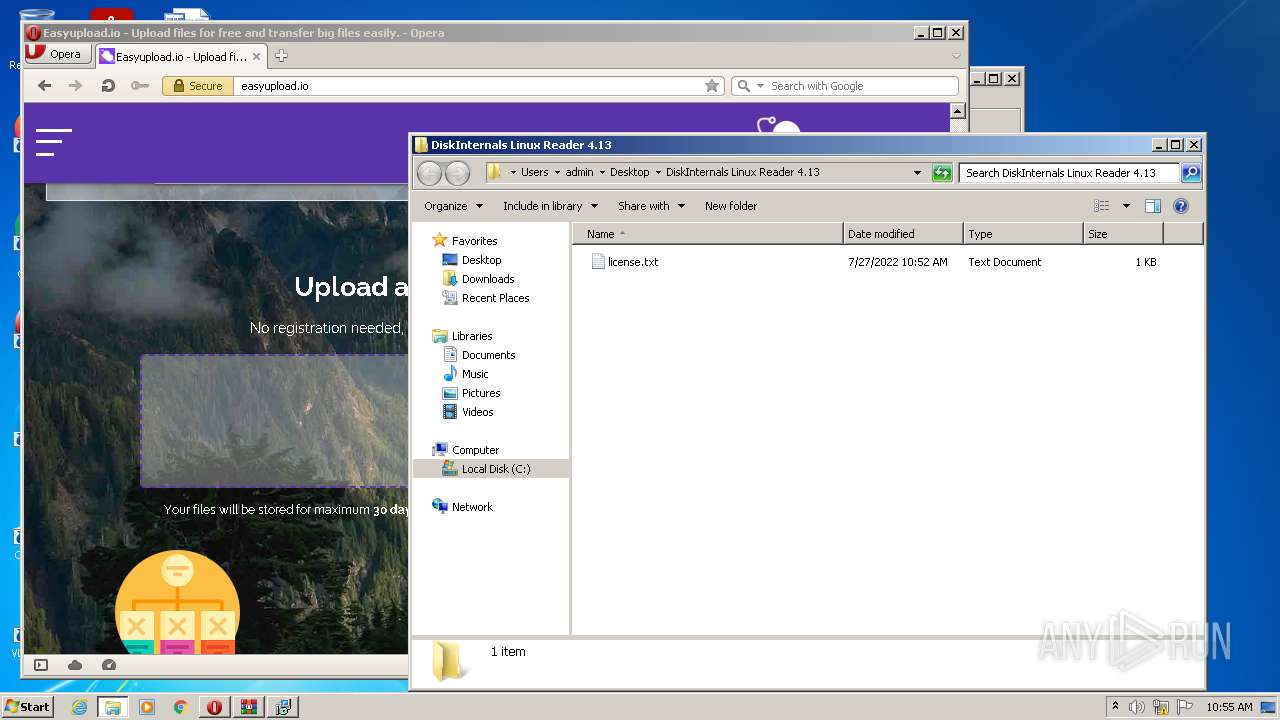Select Users in Explorer breadcrumb
This screenshot has height=720, width=1280.
coord(534,172)
